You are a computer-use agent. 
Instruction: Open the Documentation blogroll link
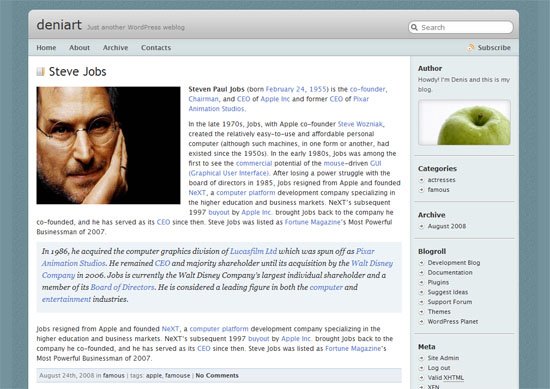pyautogui.click(x=450, y=273)
